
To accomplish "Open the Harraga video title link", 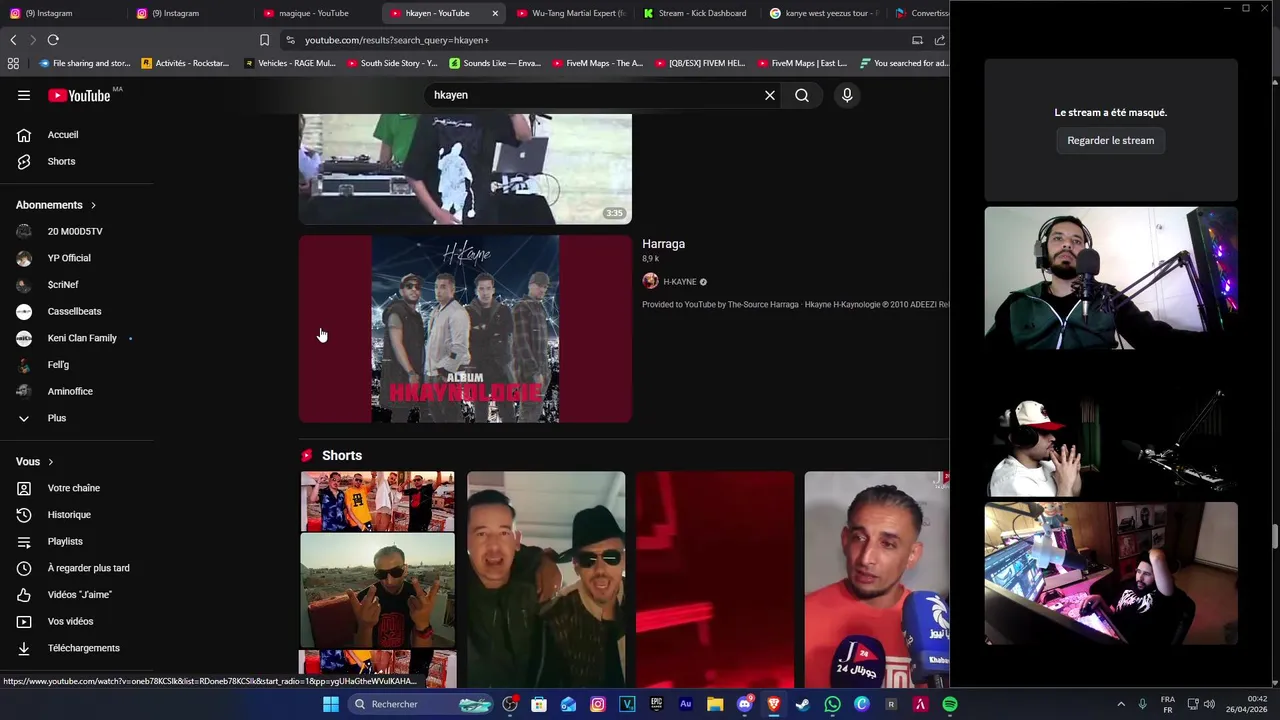I will [x=663, y=244].
